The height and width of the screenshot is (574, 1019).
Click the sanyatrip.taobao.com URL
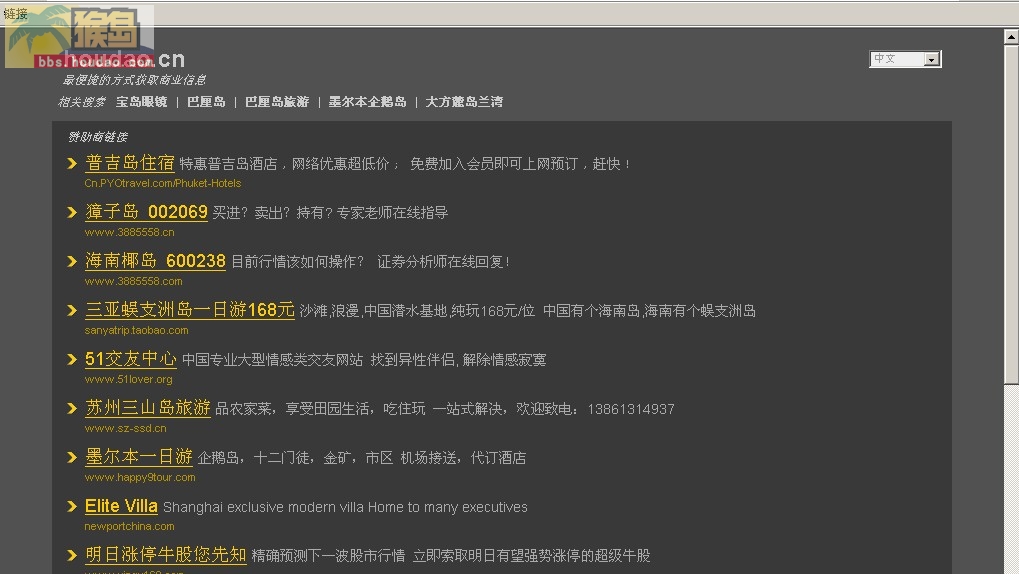tap(136, 330)
